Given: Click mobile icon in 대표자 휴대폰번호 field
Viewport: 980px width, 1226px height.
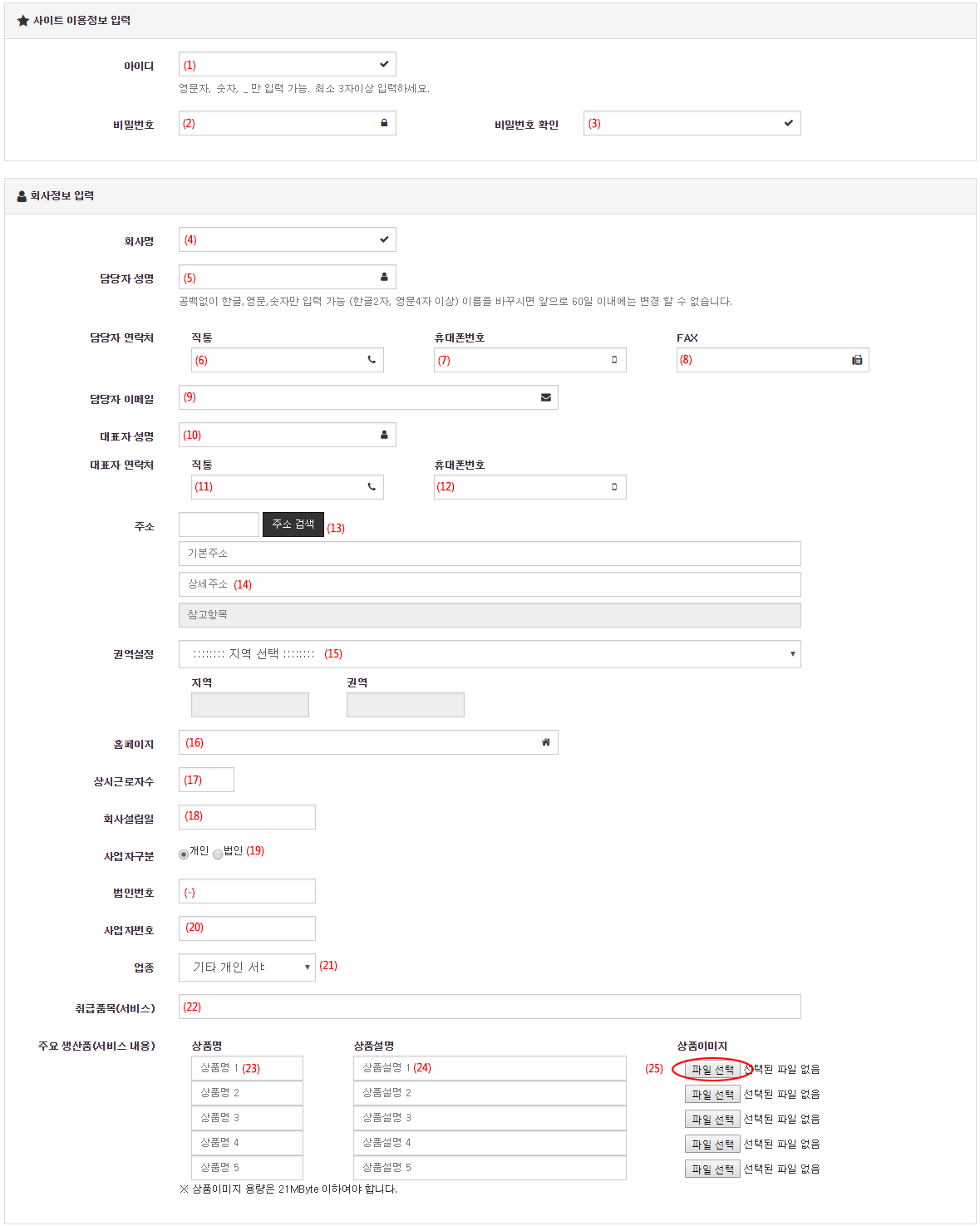Looking at the screenshot, I should click(614, 487).
